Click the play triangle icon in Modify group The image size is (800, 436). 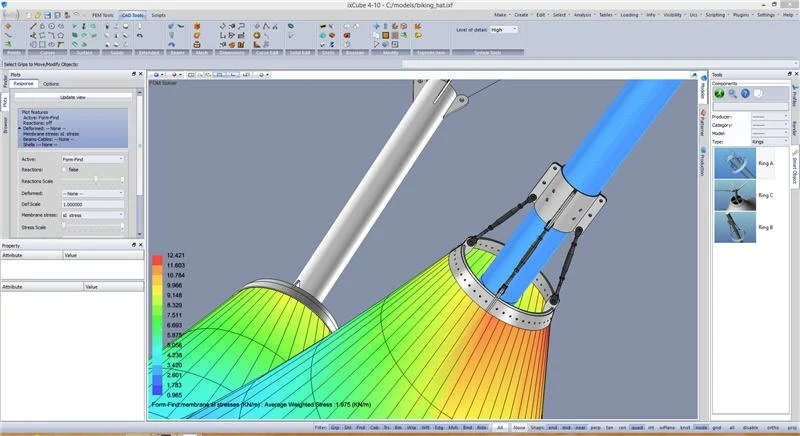coord(376,44)
